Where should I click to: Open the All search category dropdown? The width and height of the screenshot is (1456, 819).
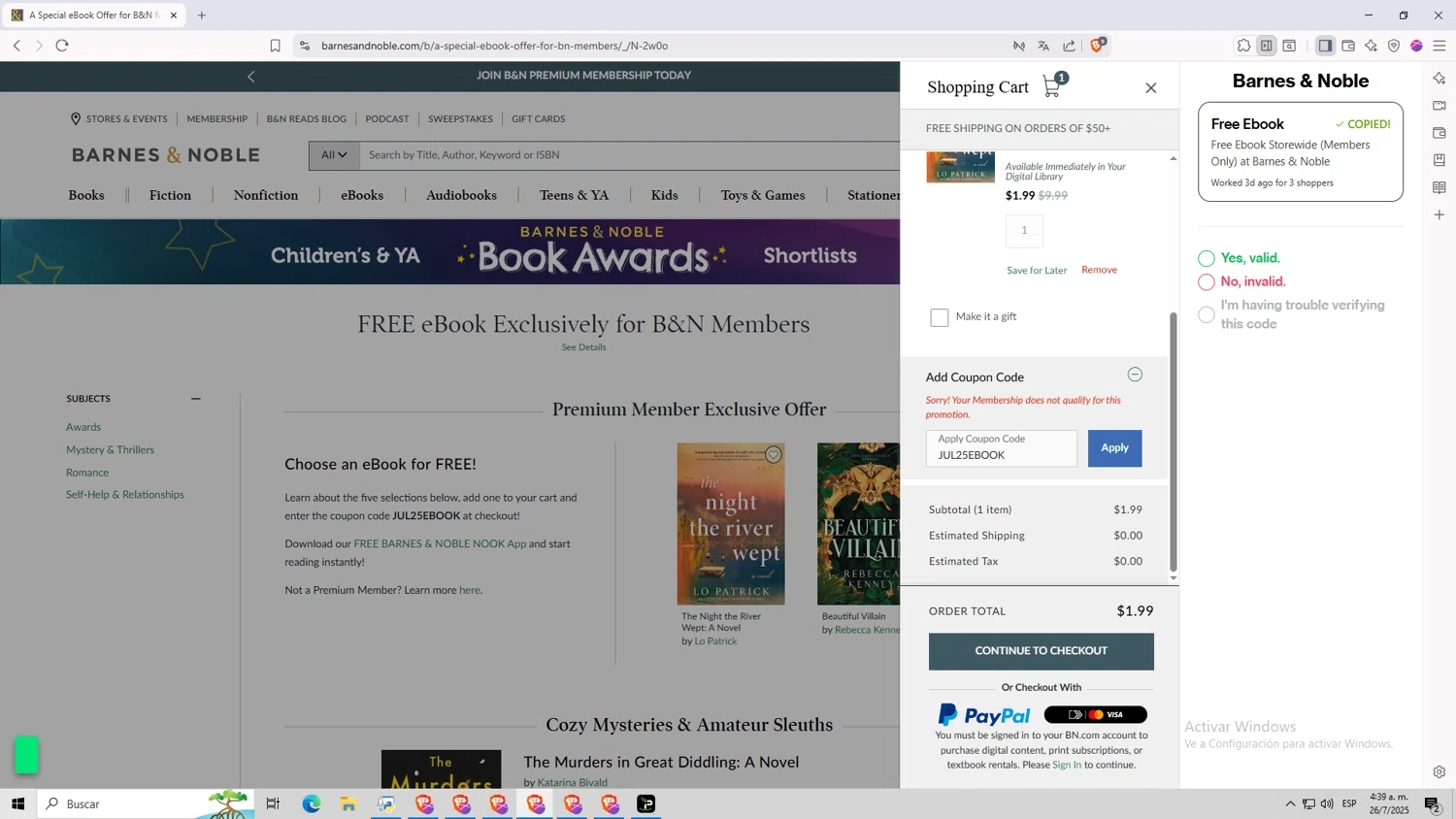pyautogui.click(x=334, y=154)
